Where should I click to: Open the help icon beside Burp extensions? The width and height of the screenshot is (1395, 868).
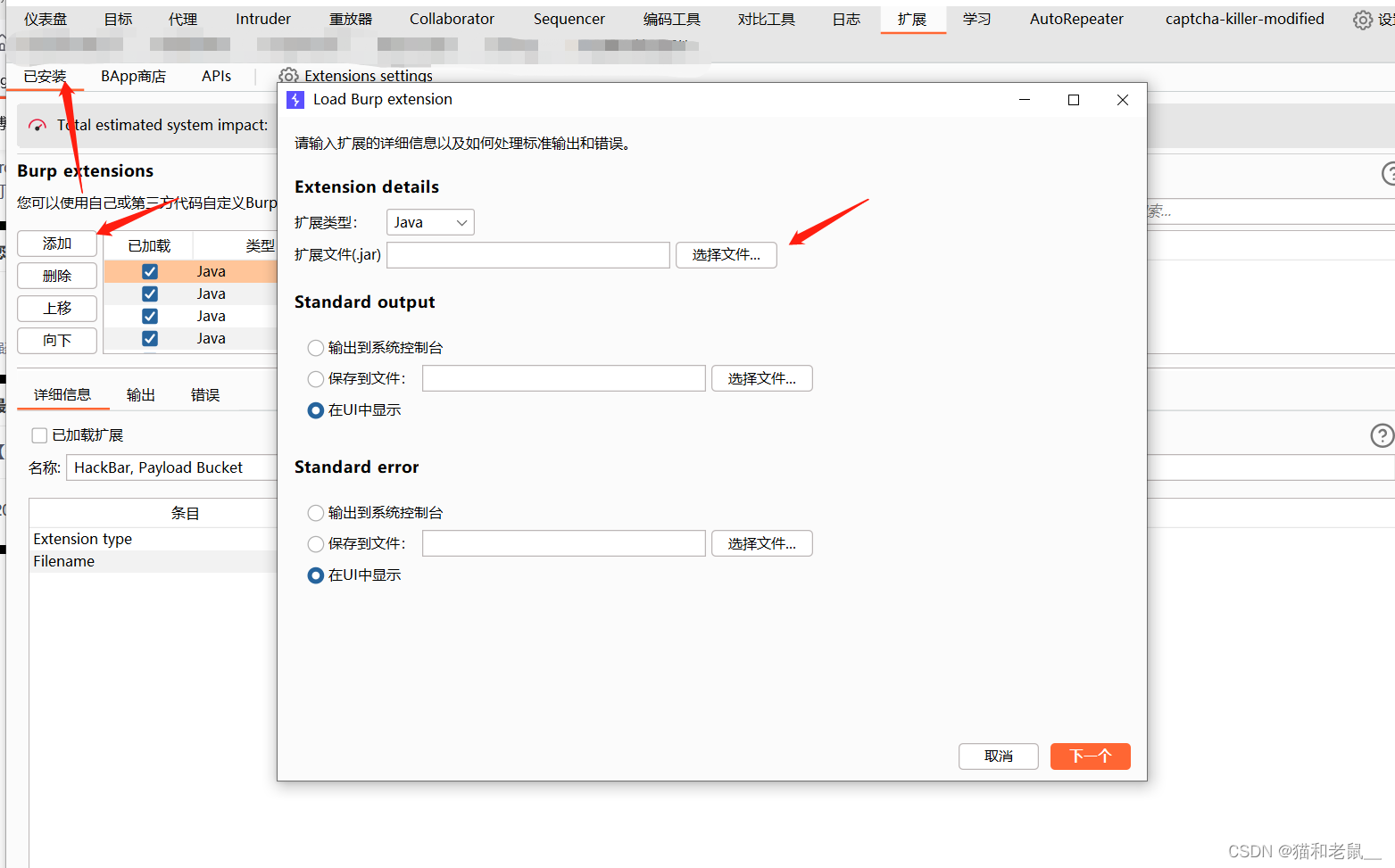click(x=1389, y=173)
